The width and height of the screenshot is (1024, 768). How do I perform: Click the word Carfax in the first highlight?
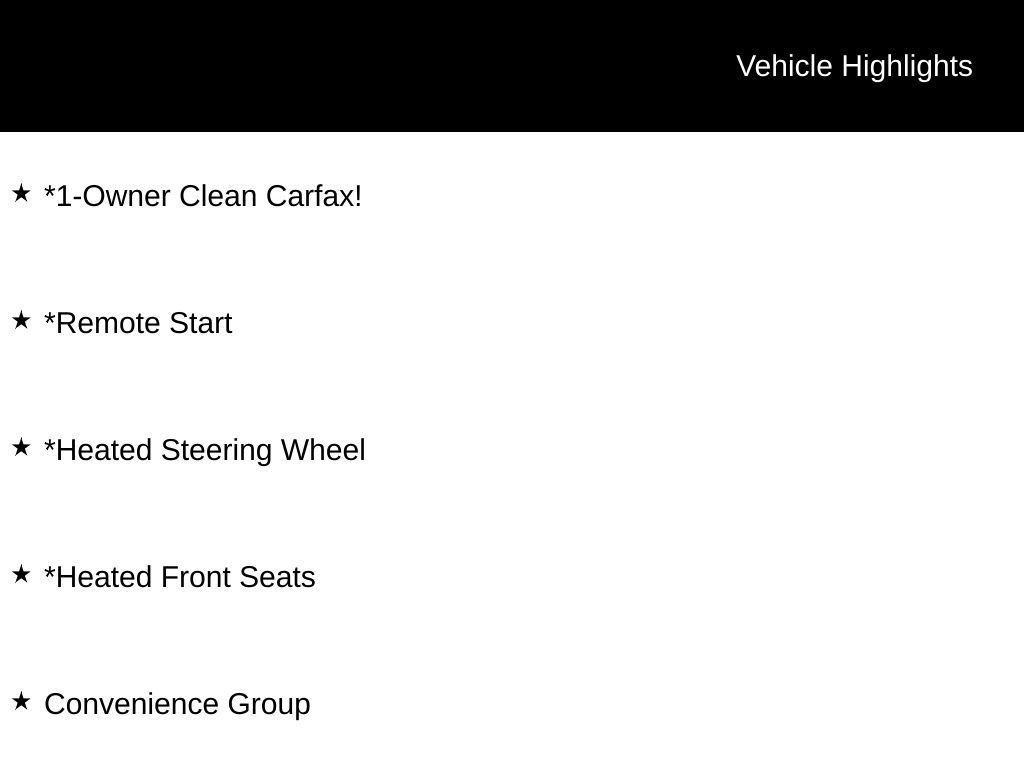(314, 196)
